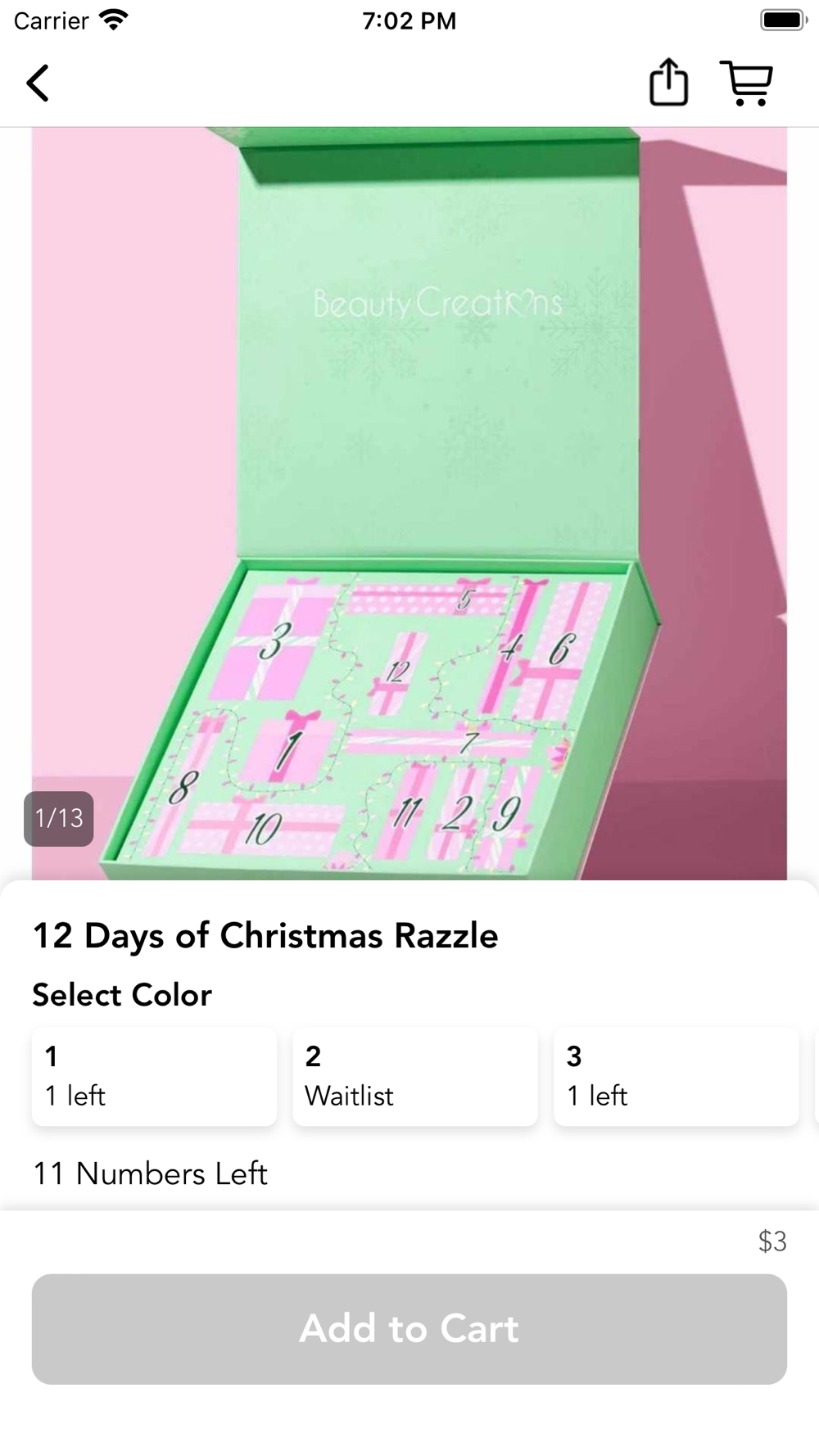Tap the $3 price label

click(x=772, y=1241)
